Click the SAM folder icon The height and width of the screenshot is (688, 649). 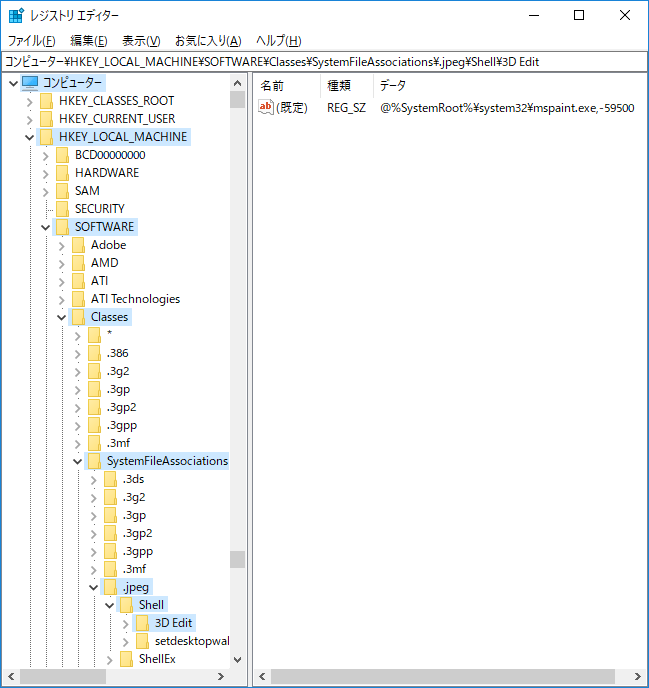(62, 191)
